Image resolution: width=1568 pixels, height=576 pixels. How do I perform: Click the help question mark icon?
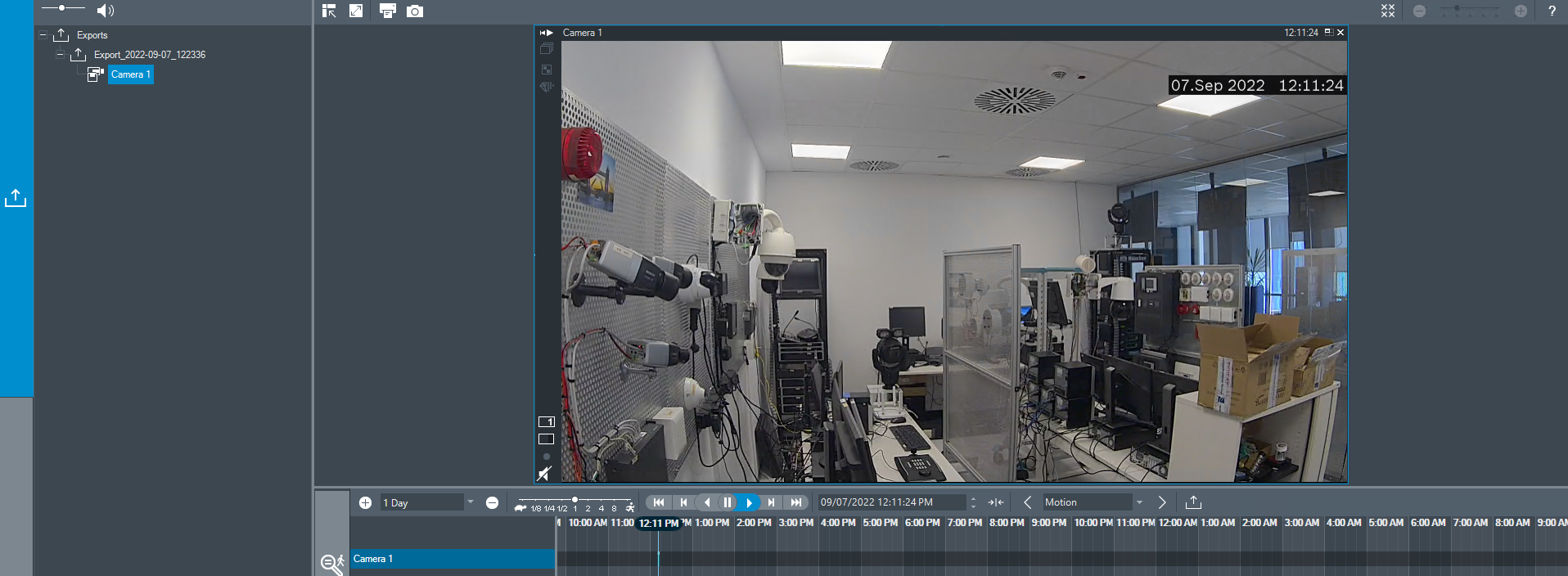click(x=1552, y=11)
